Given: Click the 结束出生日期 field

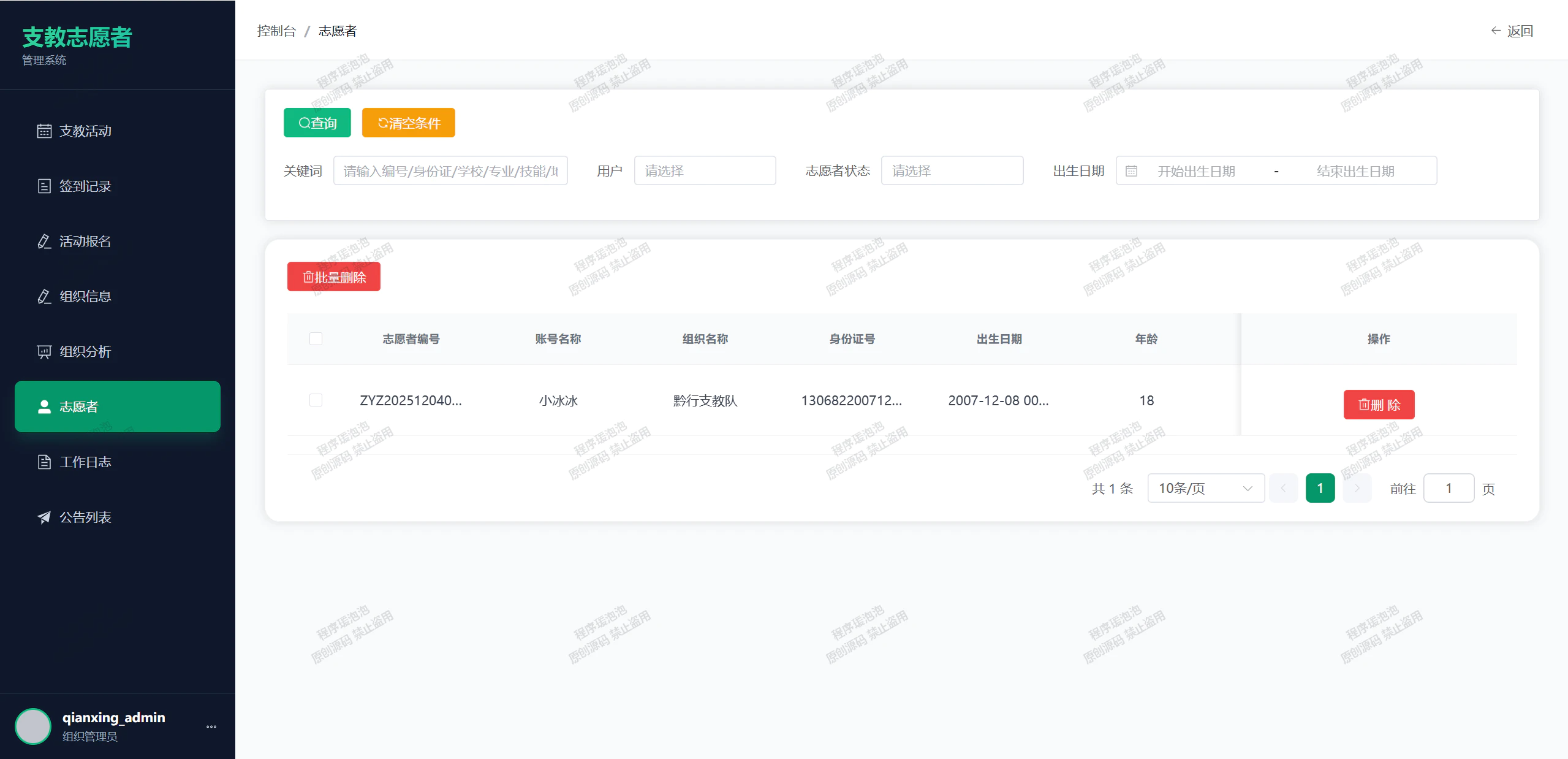Looking at the screenshot, I should [1355, 171].
